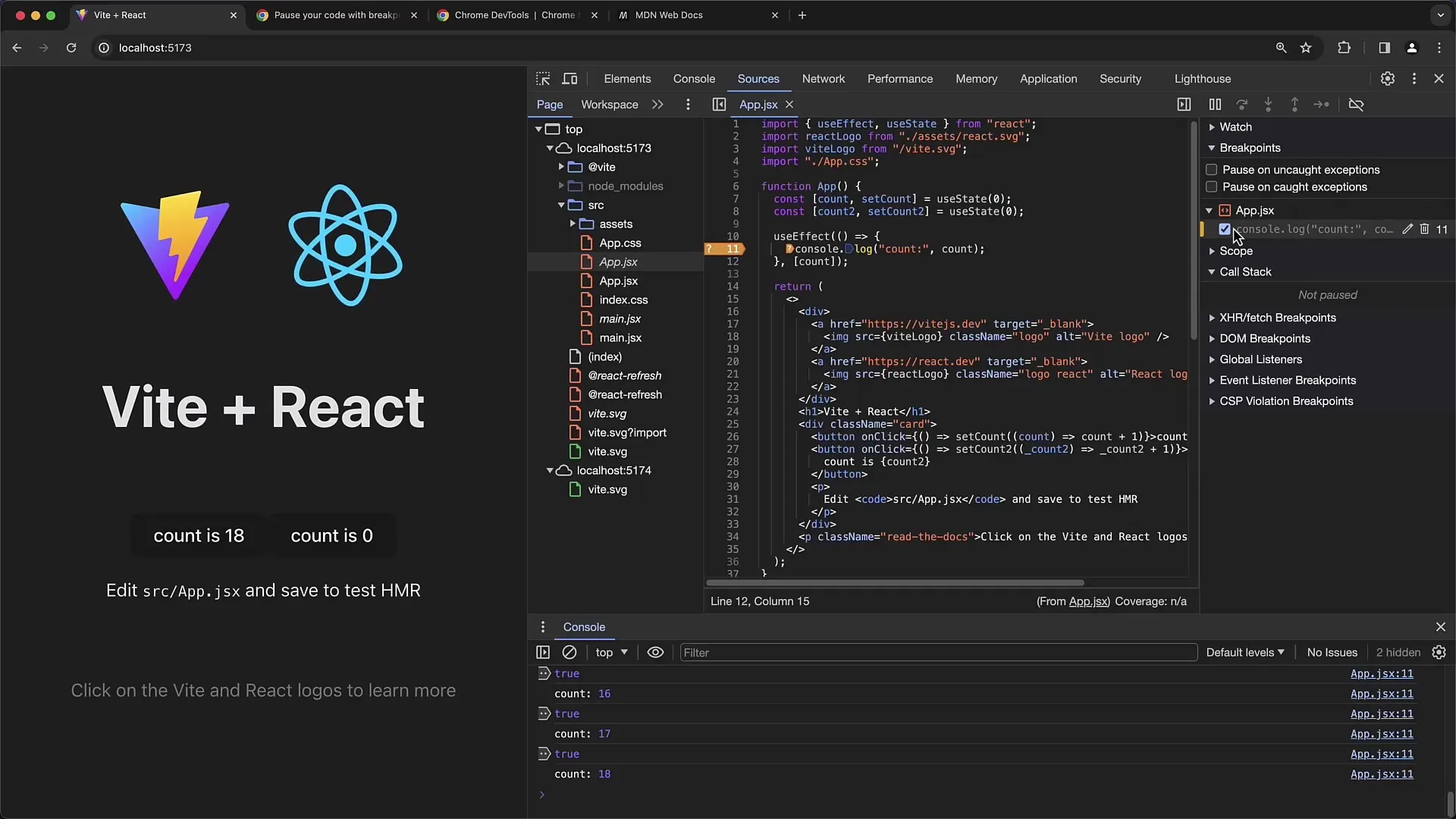
Task: Click the resume script execution icon
Action: [1215, 103]
